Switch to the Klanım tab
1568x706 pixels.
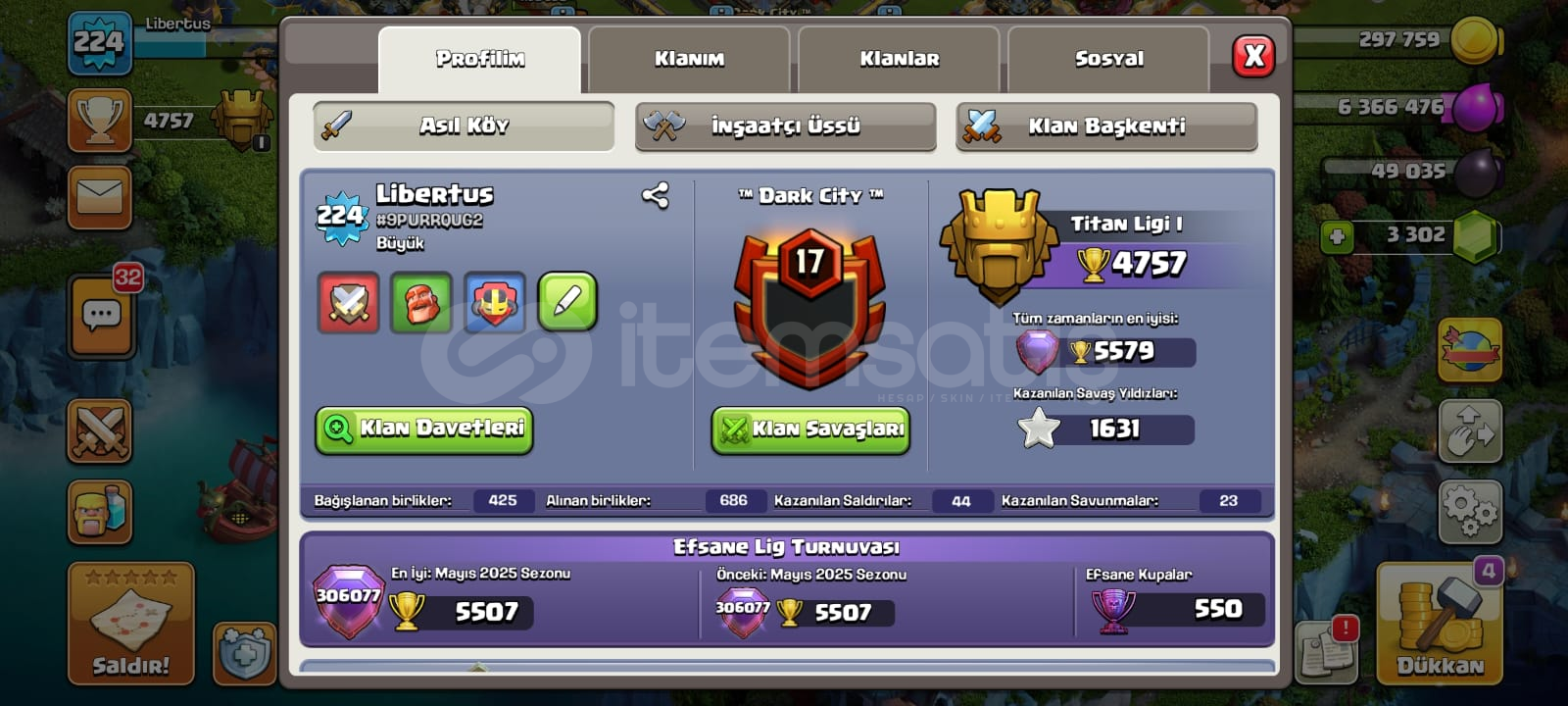point(689,59)
